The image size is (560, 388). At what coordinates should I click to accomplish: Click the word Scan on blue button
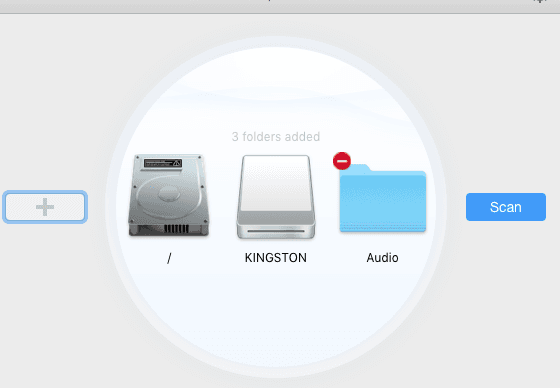(506, 207)
